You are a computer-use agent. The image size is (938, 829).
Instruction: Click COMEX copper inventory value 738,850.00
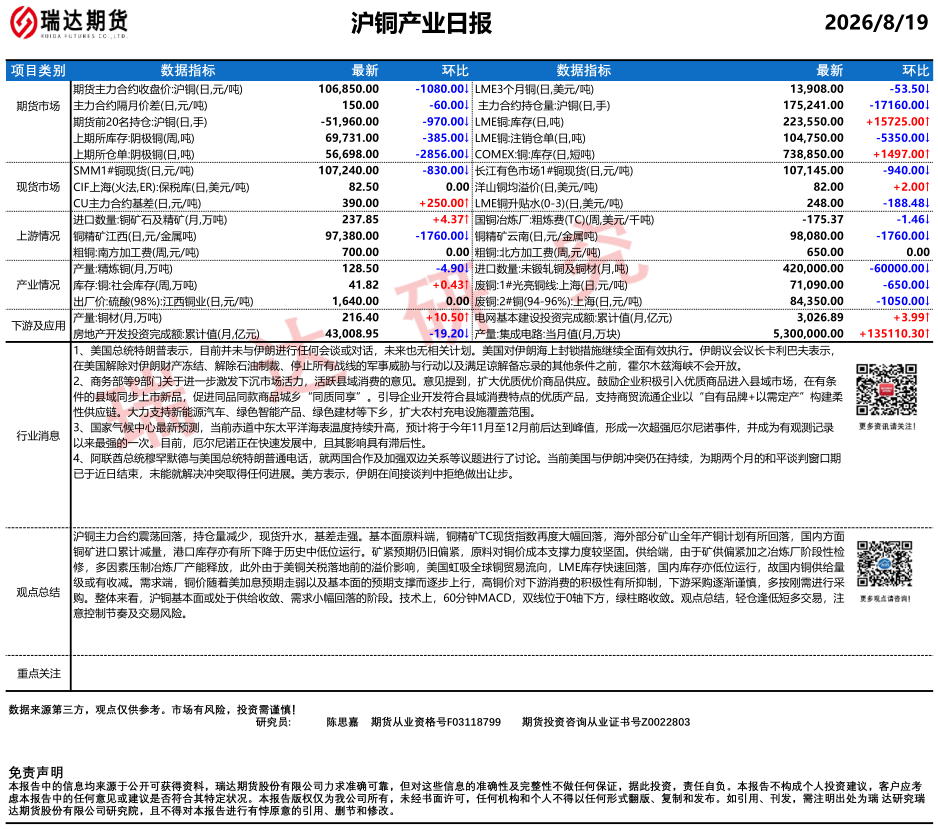click(814, 154)
